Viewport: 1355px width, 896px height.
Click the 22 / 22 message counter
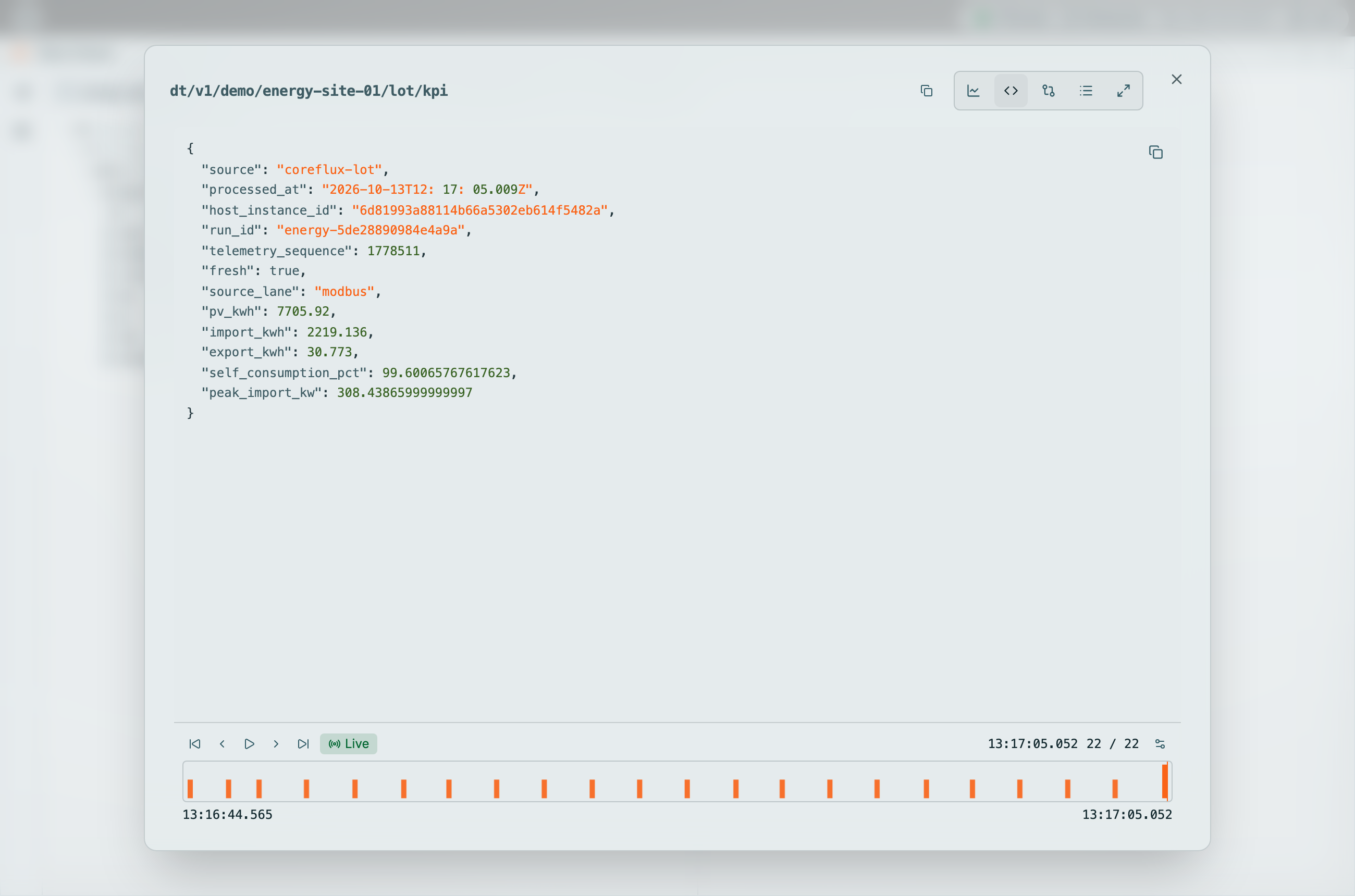[x=1113, y=743]
